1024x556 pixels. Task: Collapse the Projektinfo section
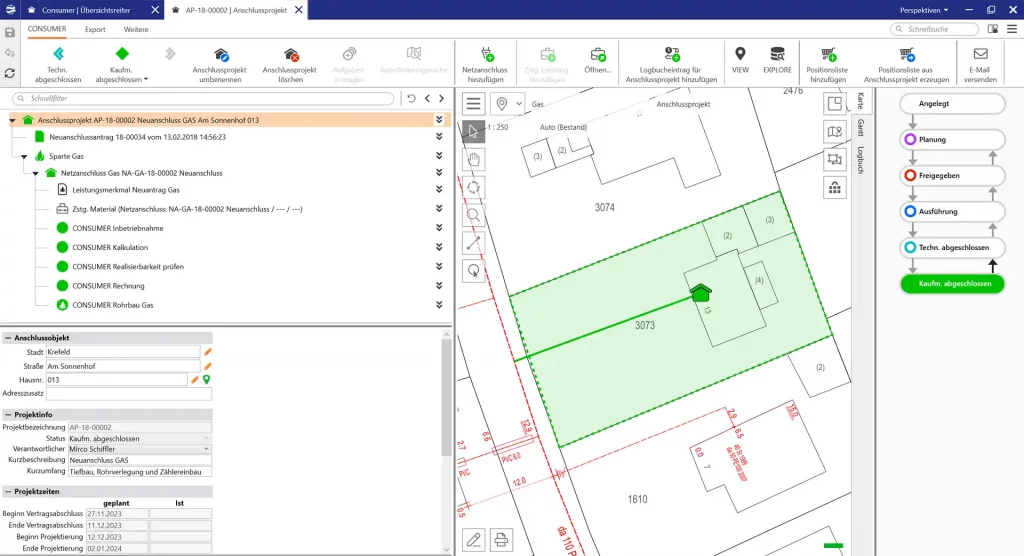click(x=8, y=414)
